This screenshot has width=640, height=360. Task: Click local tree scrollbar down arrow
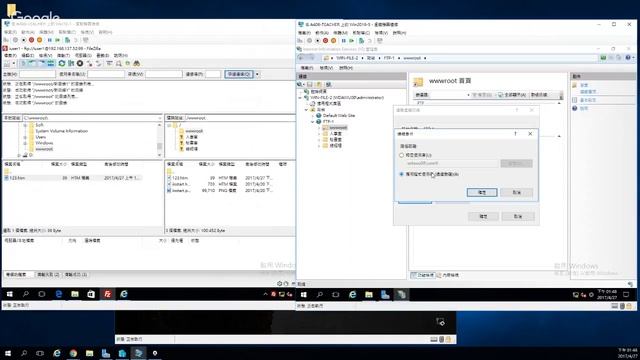(160, 155)
